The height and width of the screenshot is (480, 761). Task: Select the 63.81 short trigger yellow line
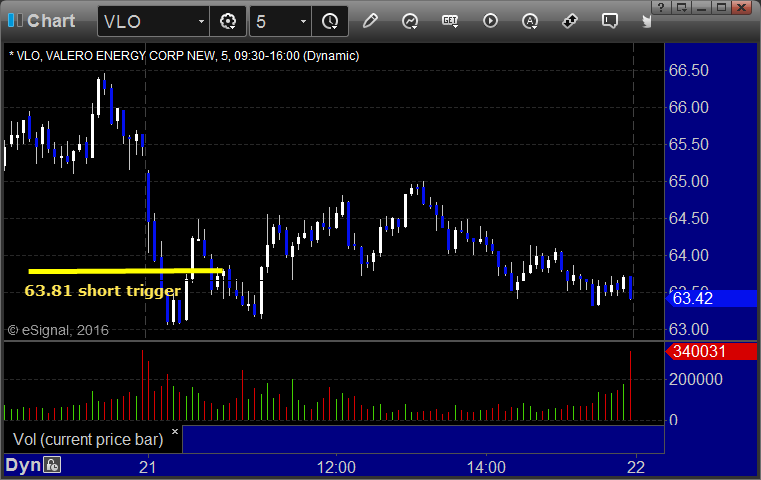coord(126,271)
